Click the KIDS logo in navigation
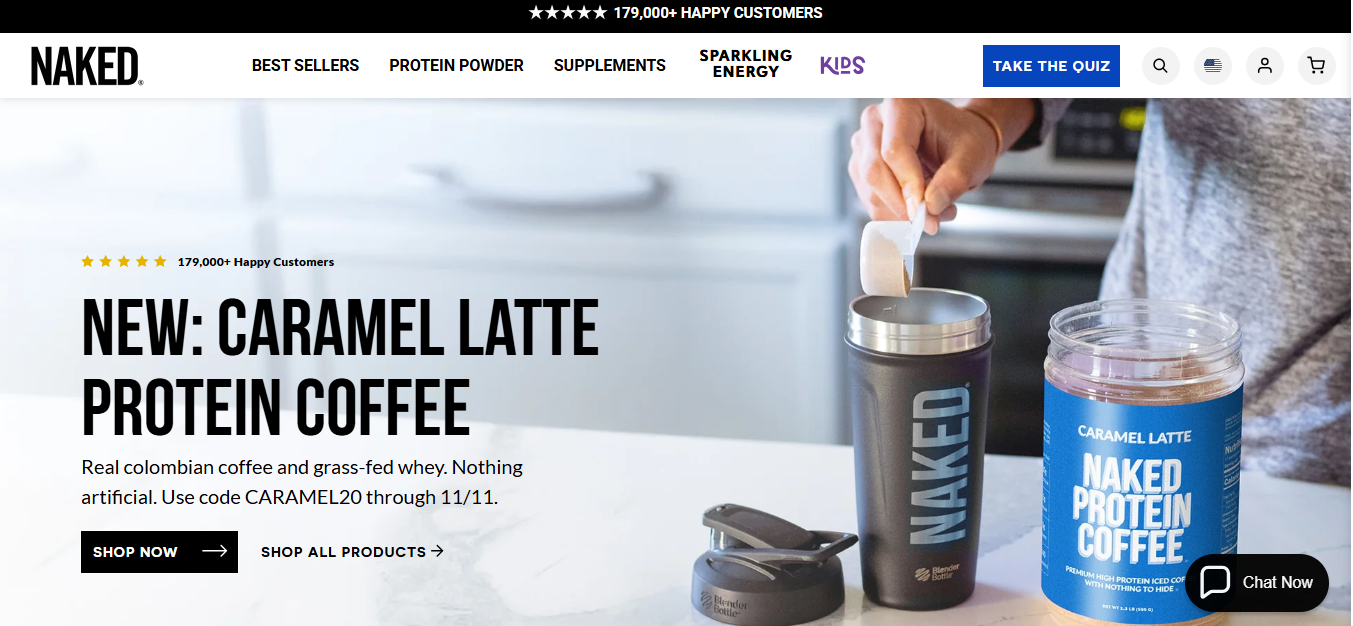The image size is (1353, 626). (x=842, y=65)
